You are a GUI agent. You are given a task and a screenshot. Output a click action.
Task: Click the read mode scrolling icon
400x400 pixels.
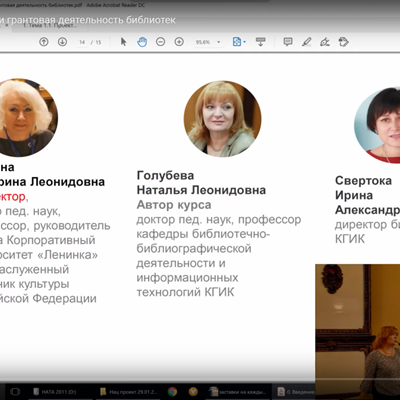(260, 42)
